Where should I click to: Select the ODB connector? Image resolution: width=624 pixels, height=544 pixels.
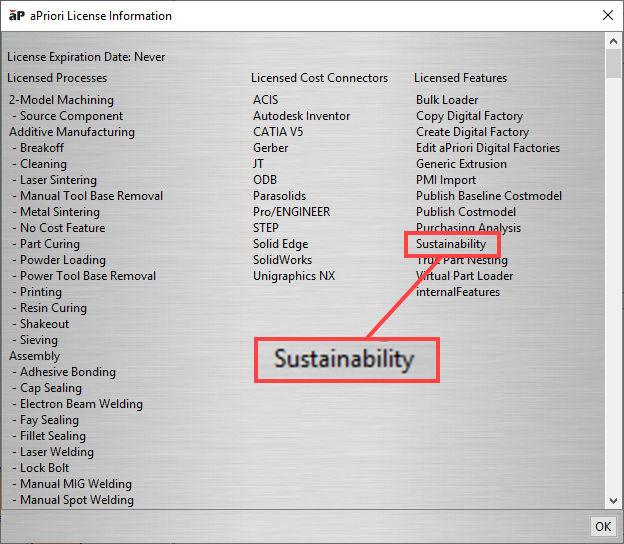pyautogui.click(x=265, y=180)
